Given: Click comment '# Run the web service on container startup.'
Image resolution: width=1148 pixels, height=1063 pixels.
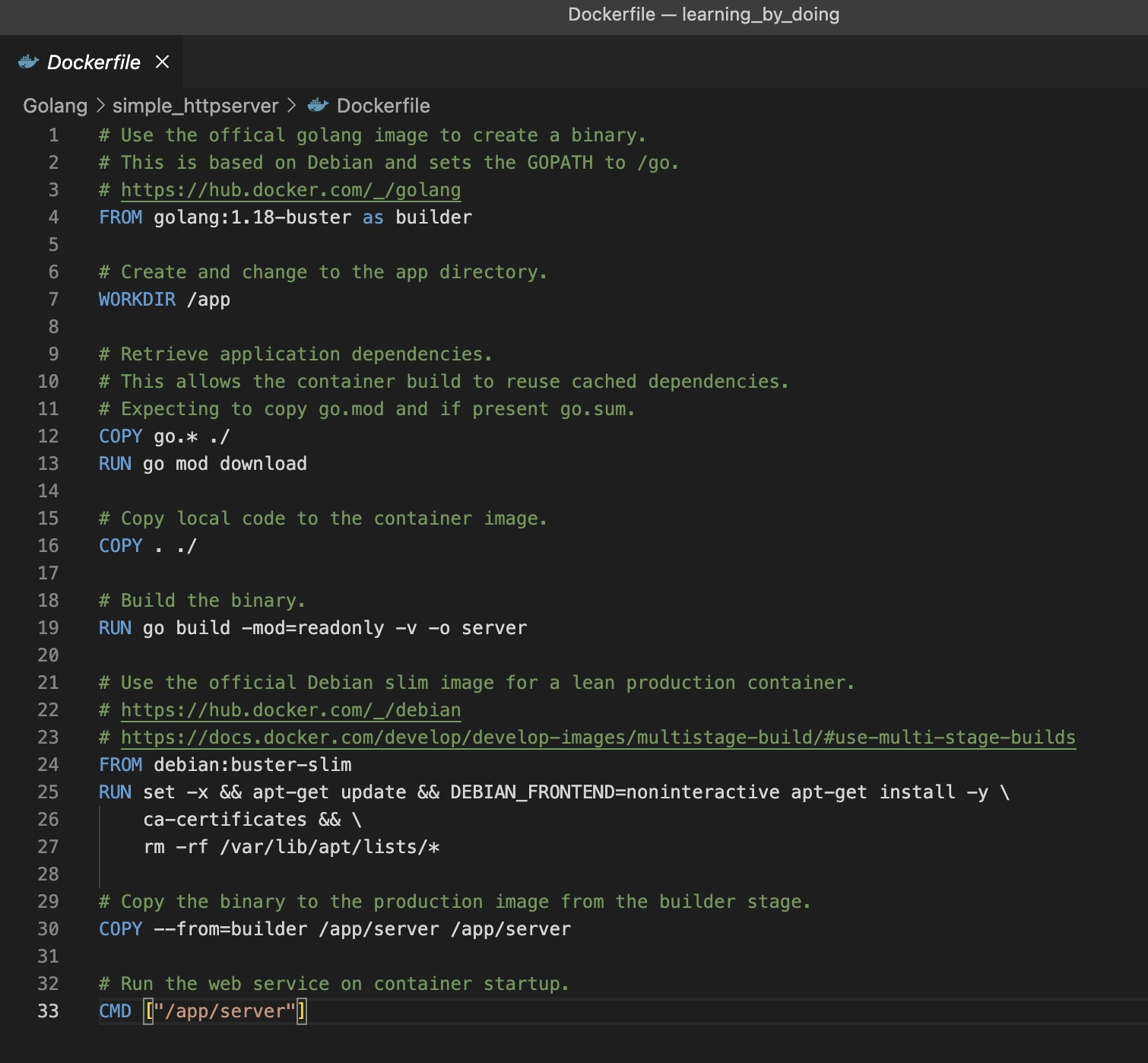Looking at the screenshot, I should [x=335, y=984].
